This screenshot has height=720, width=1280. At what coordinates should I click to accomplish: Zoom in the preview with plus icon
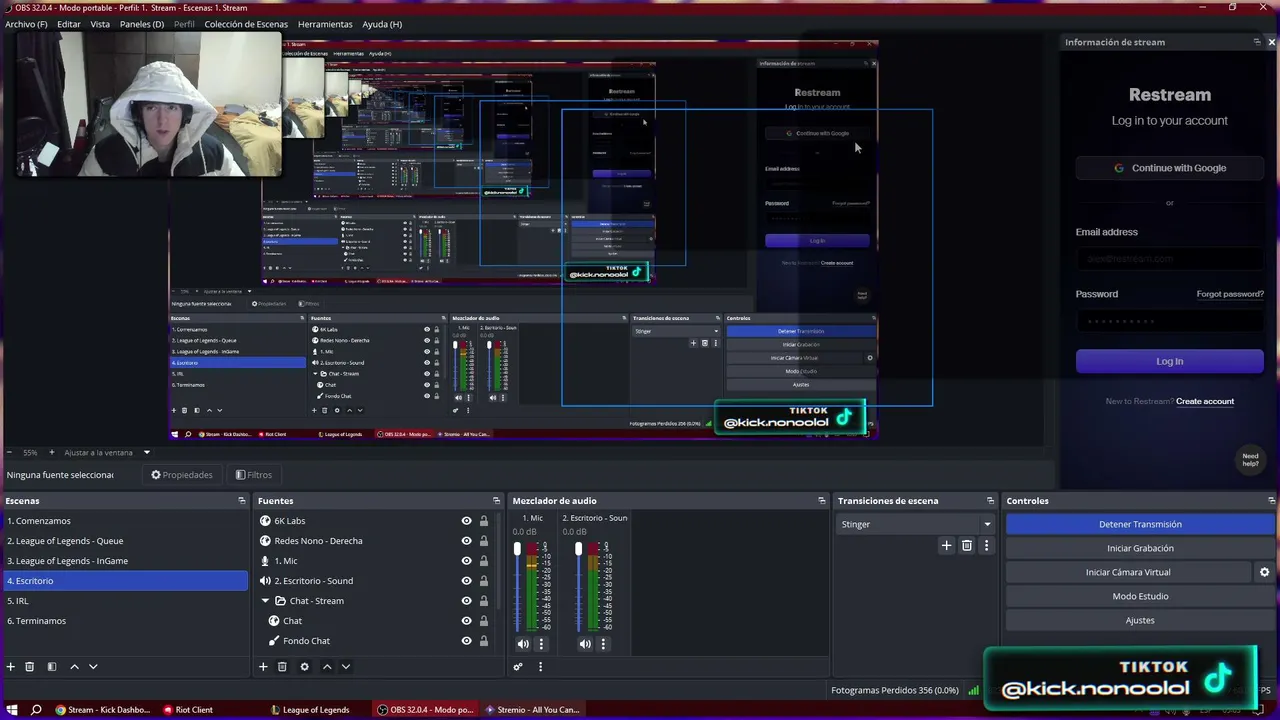coord(52,453)
